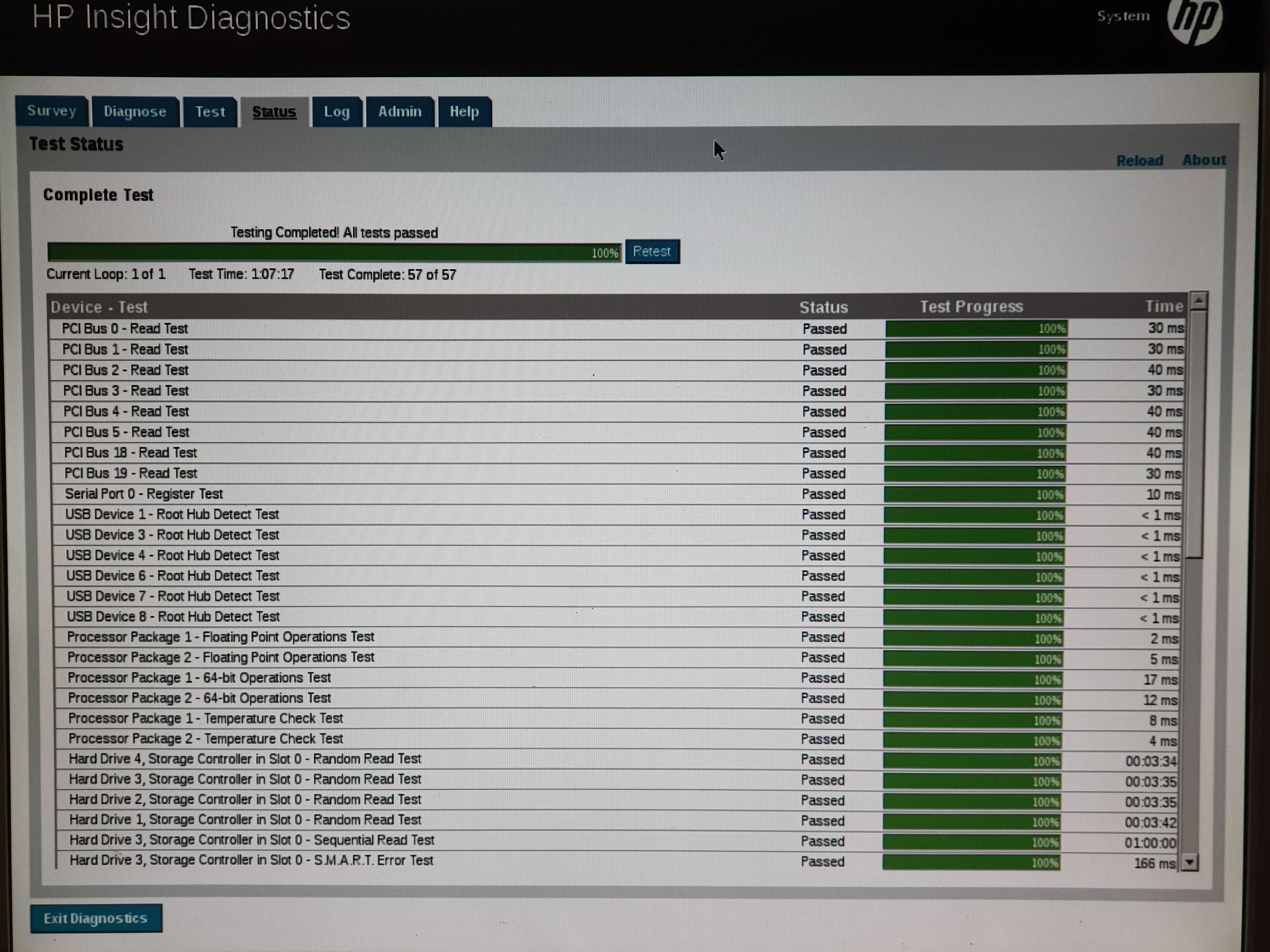
Task: Select Hard Drive 3 Random Read Test row
Action: click(x=617, y=780)
